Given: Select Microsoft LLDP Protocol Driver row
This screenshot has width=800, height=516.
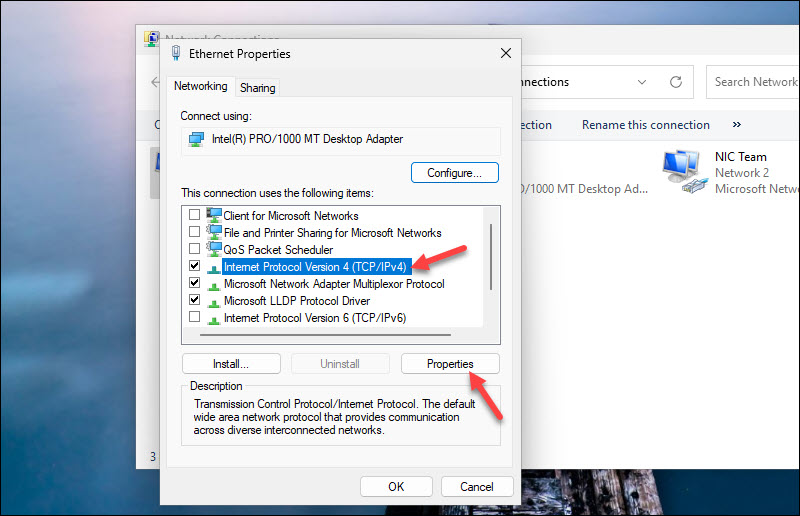Looking at the screenshot, I should (x=297, y=301).
